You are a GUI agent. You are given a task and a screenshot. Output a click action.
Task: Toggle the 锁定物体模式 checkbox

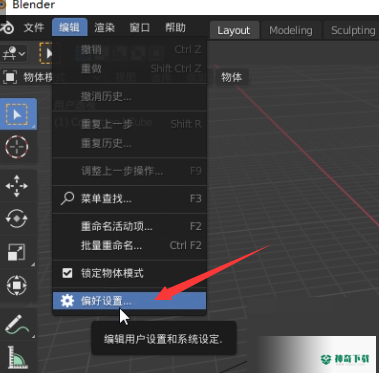67,274
